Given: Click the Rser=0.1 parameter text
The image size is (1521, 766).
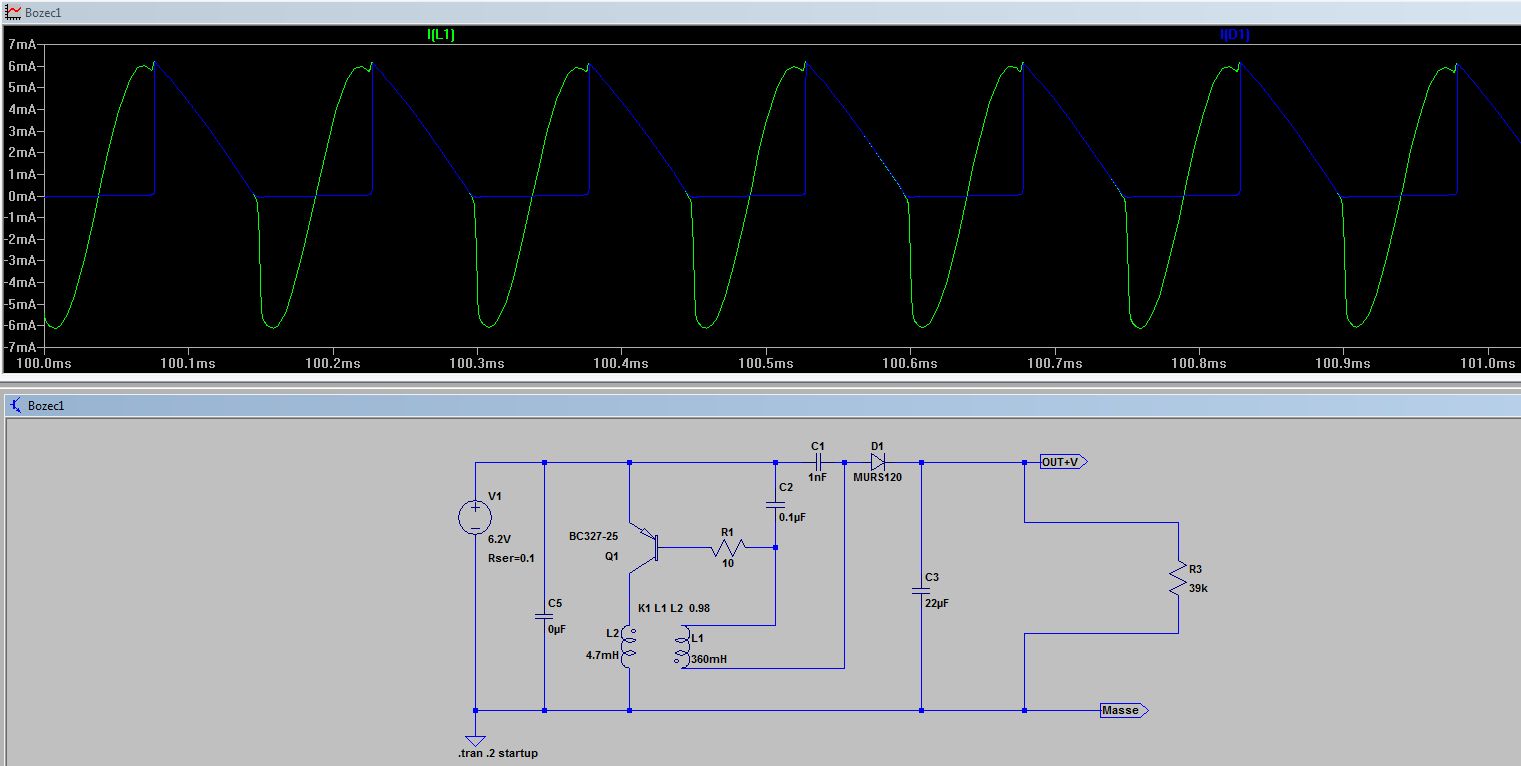Looking at the screenshot, I should [x=511, y=558].
